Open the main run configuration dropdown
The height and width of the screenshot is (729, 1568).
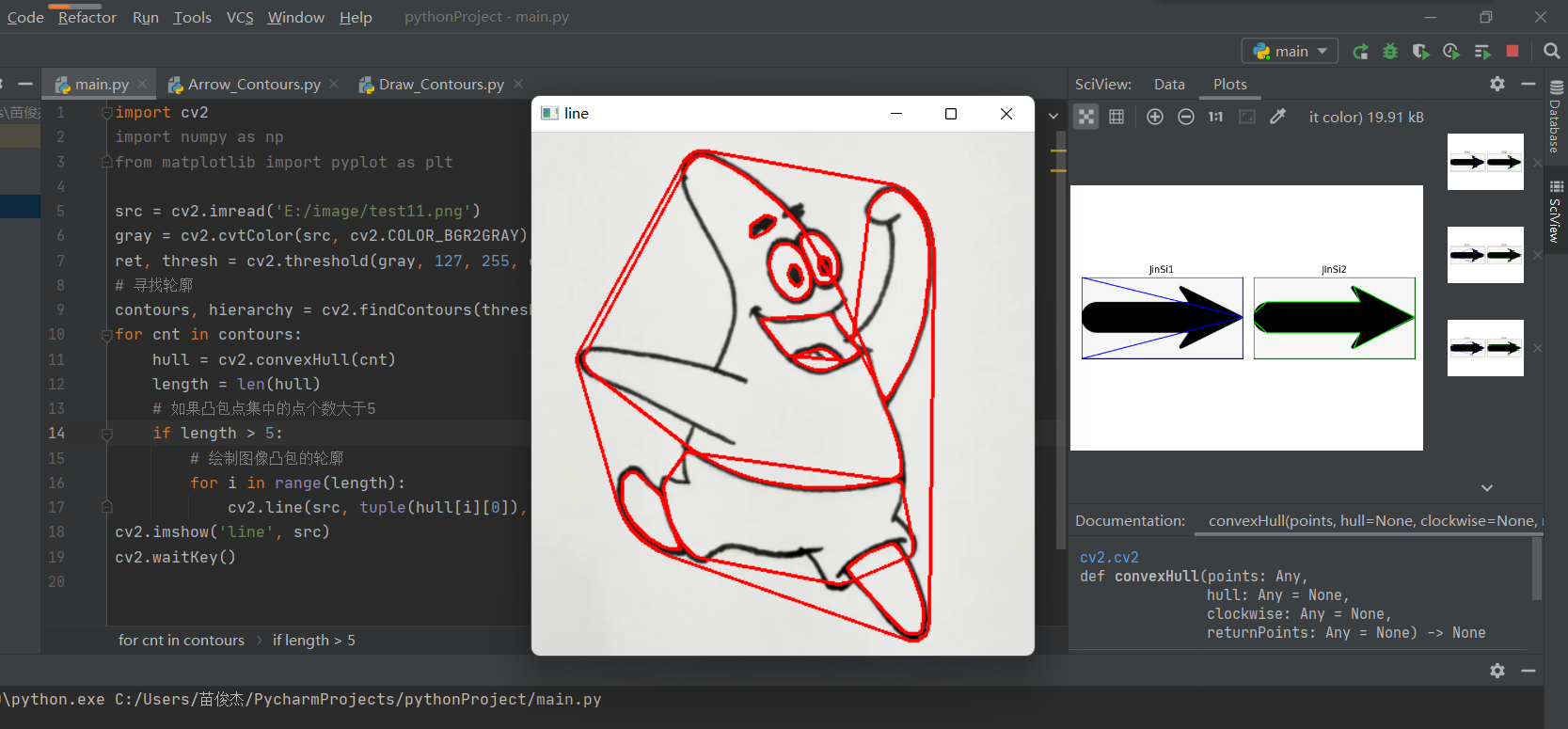coord(1290,51)
